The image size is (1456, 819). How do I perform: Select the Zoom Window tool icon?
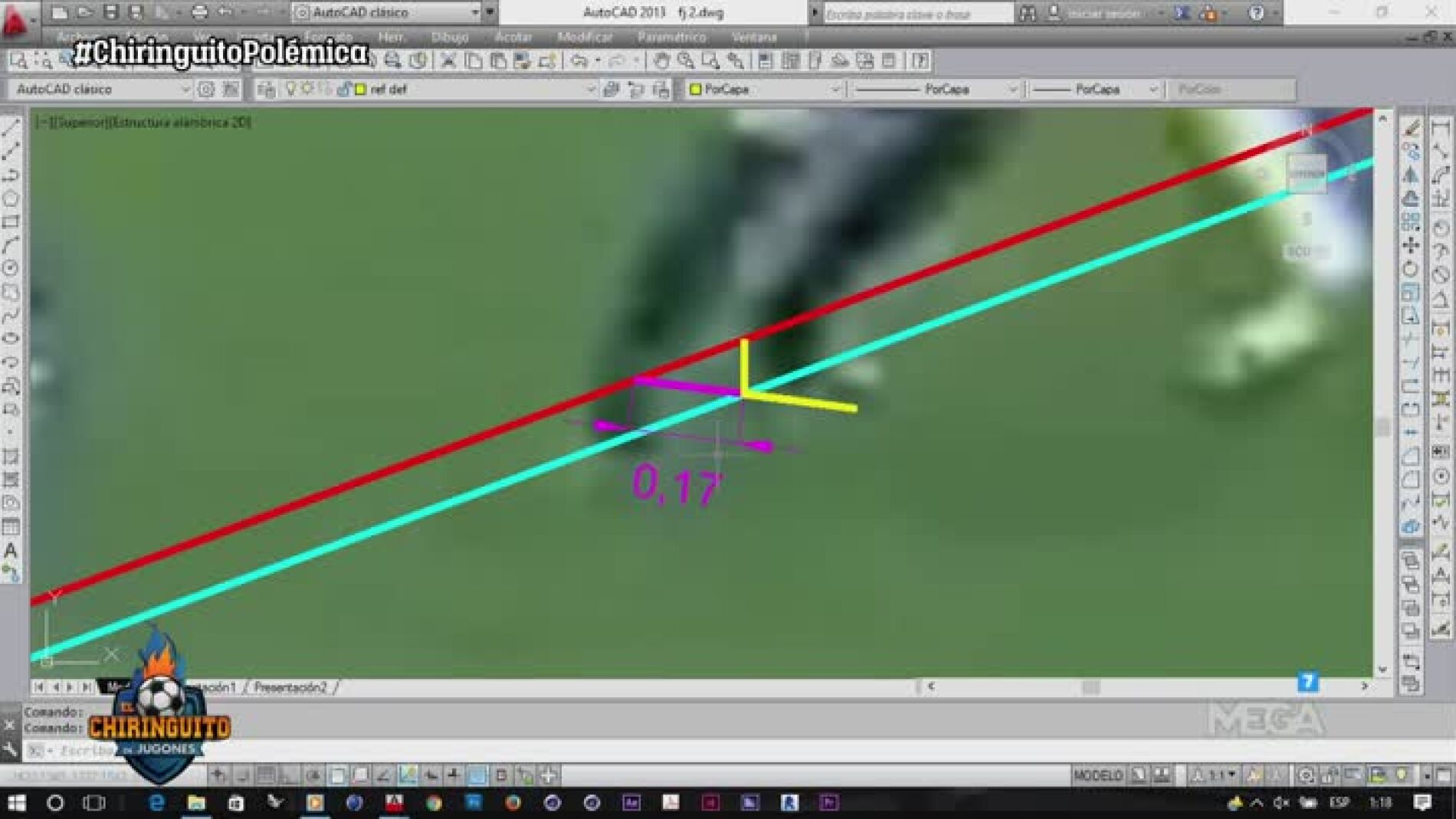[711, 59]
